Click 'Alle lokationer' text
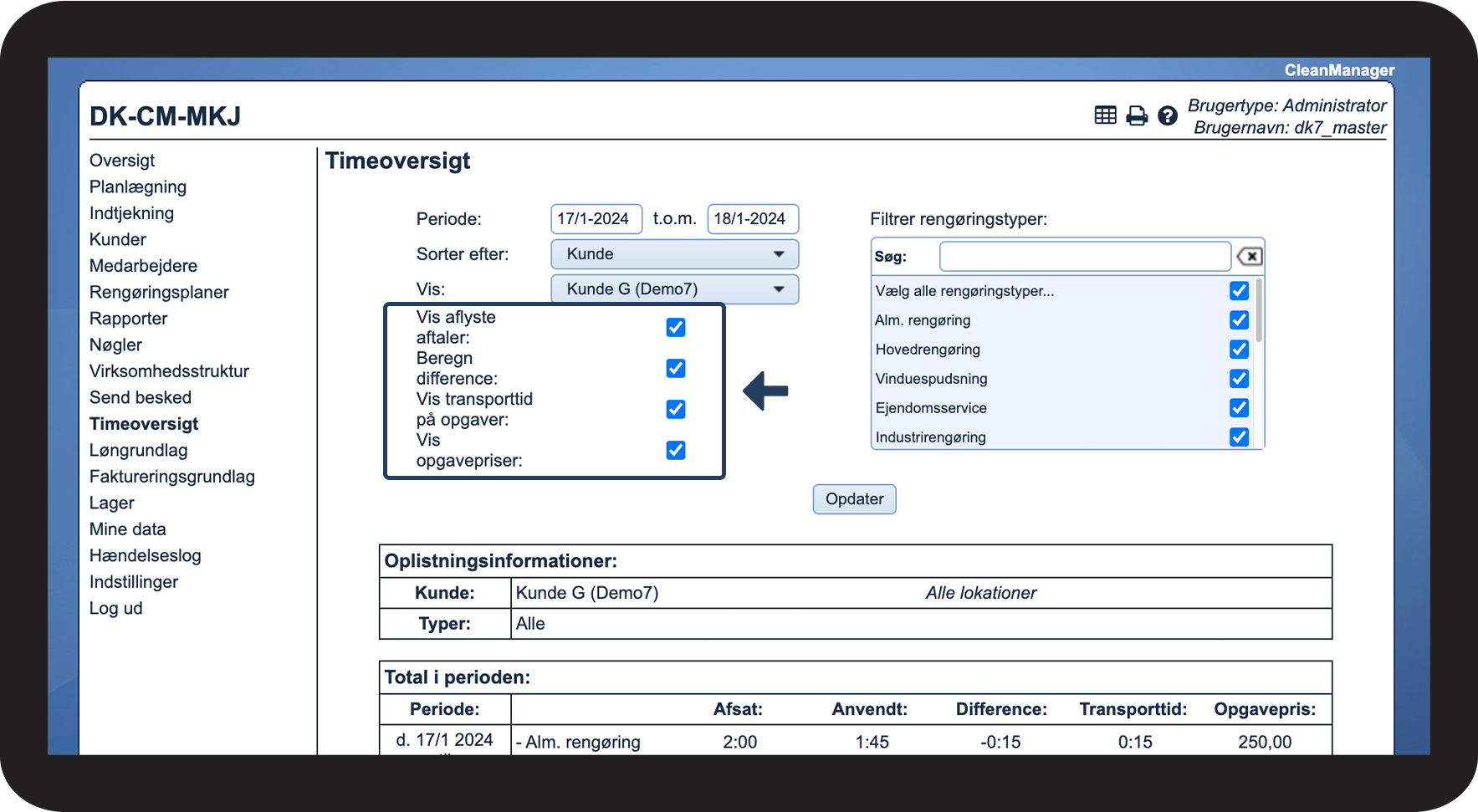1478x812 pixels. coord(980,593)
